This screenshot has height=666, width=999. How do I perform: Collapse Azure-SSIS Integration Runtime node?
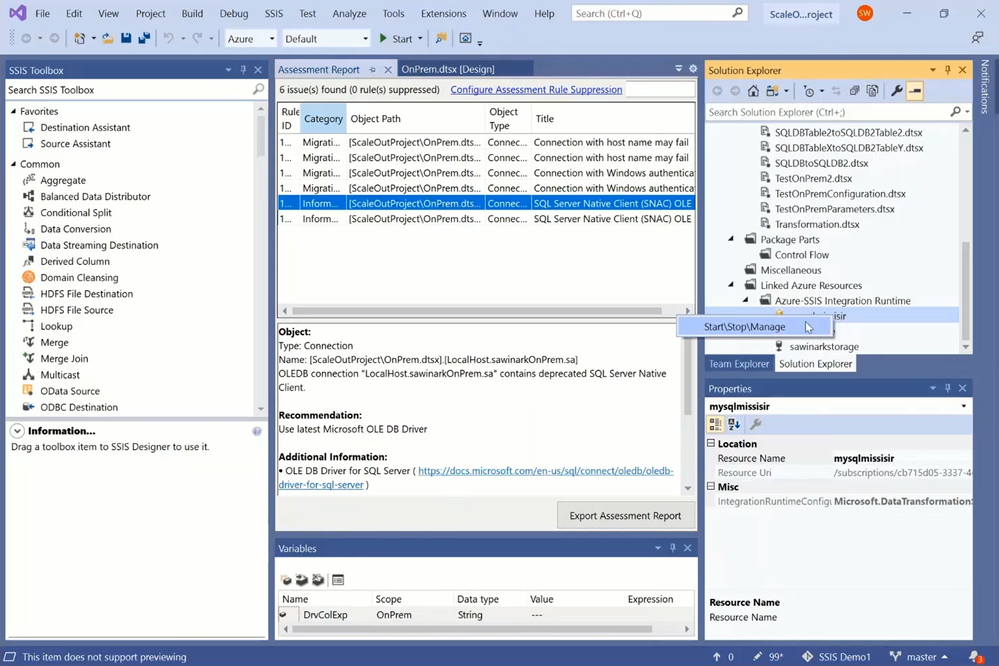tap(746, 300)
